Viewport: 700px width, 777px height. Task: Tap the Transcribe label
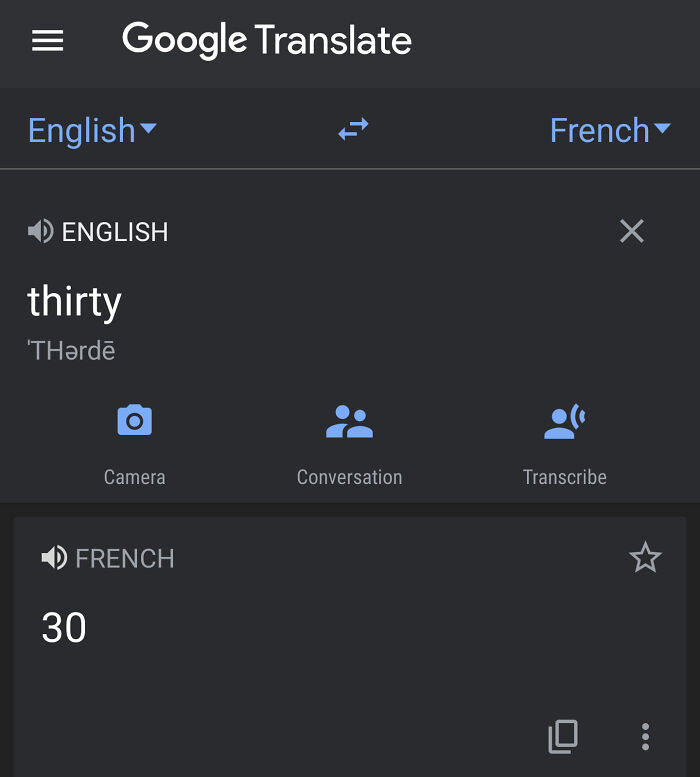[564, 477]
